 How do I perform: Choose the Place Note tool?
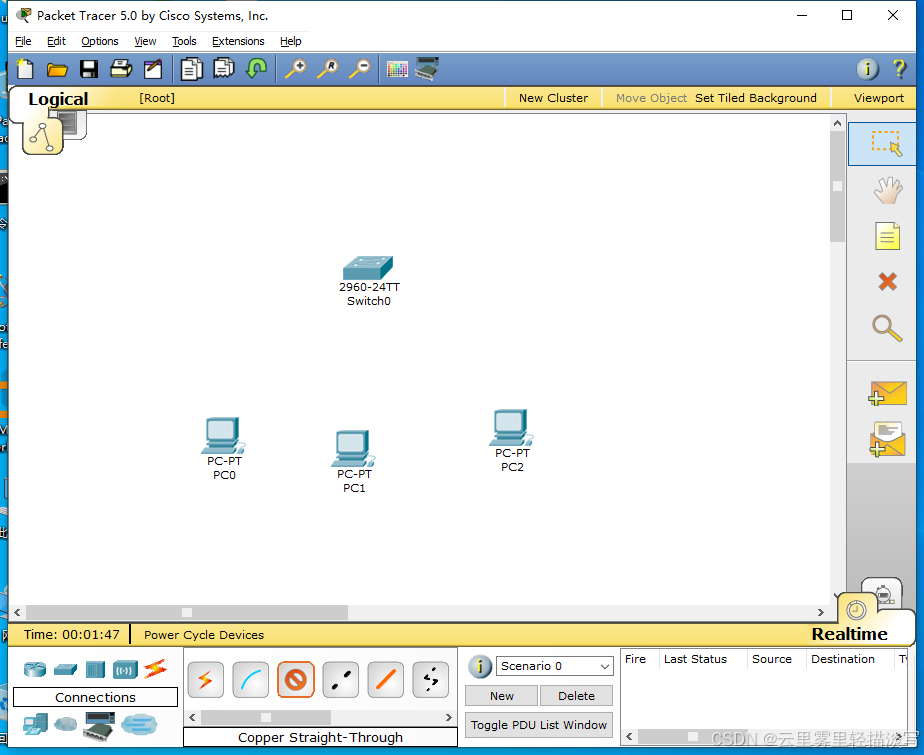tap(887, 236)
